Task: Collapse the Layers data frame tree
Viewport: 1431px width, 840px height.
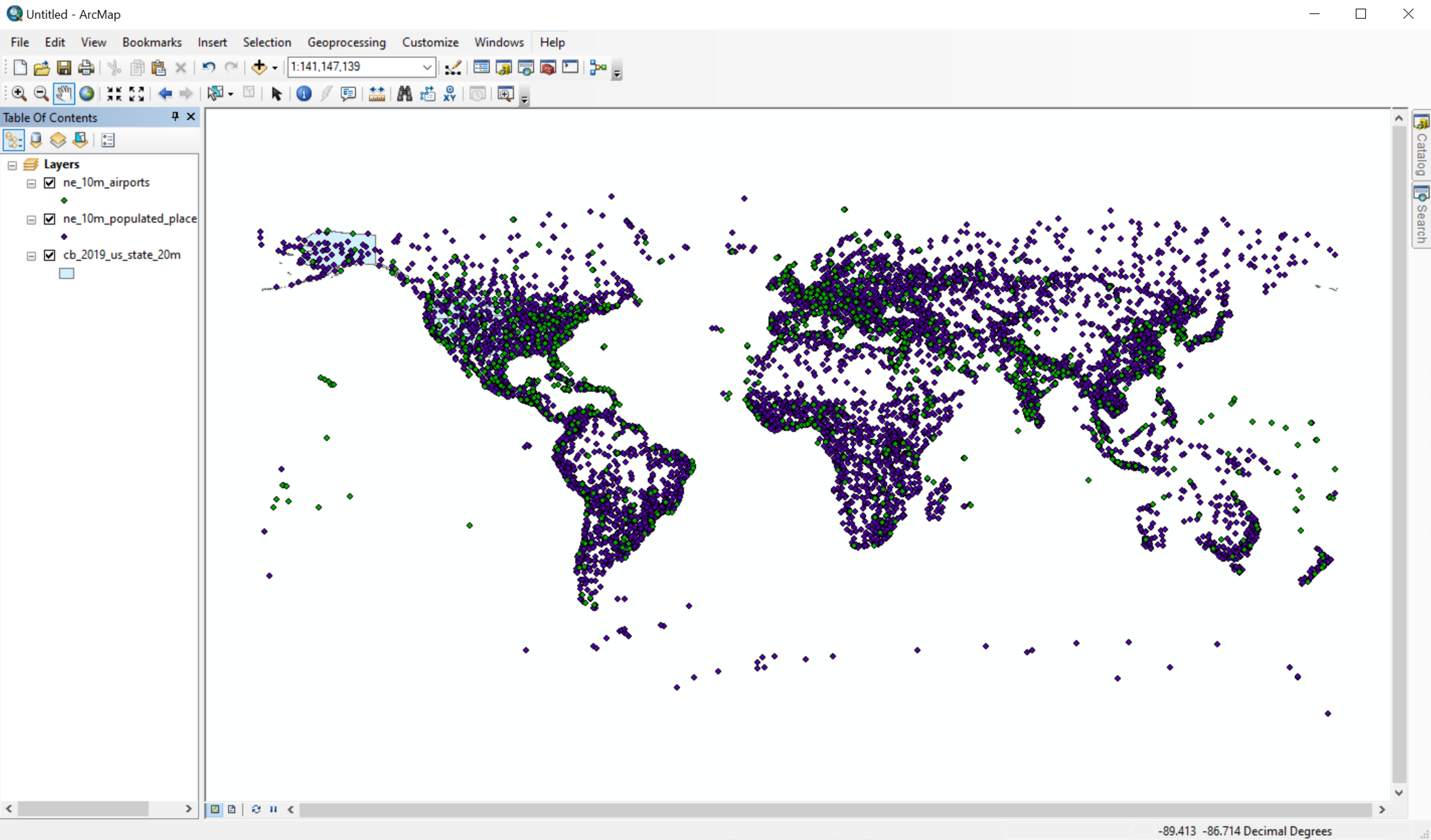Action: (12, 165)
